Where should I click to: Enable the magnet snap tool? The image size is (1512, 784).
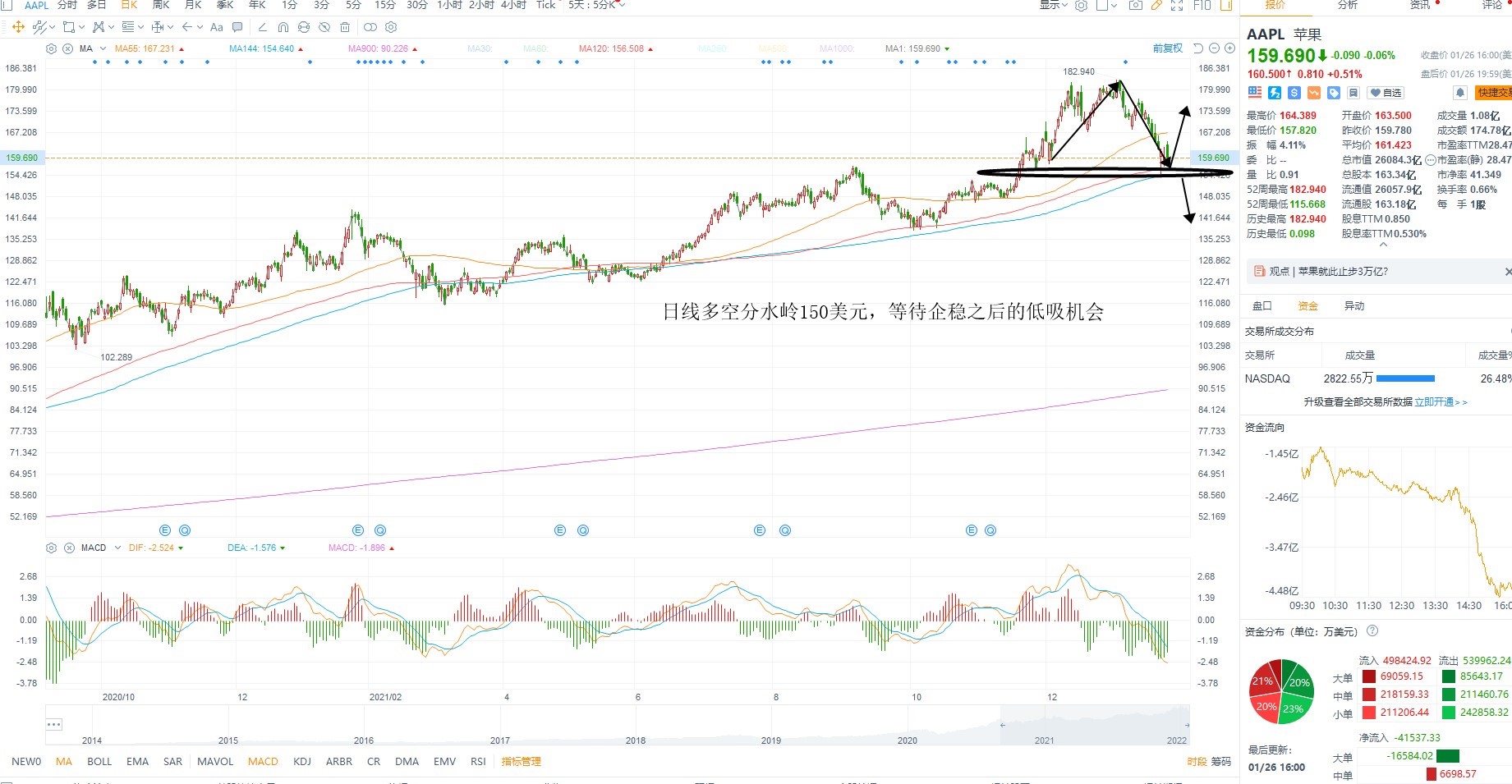click(x=283, y=27)
